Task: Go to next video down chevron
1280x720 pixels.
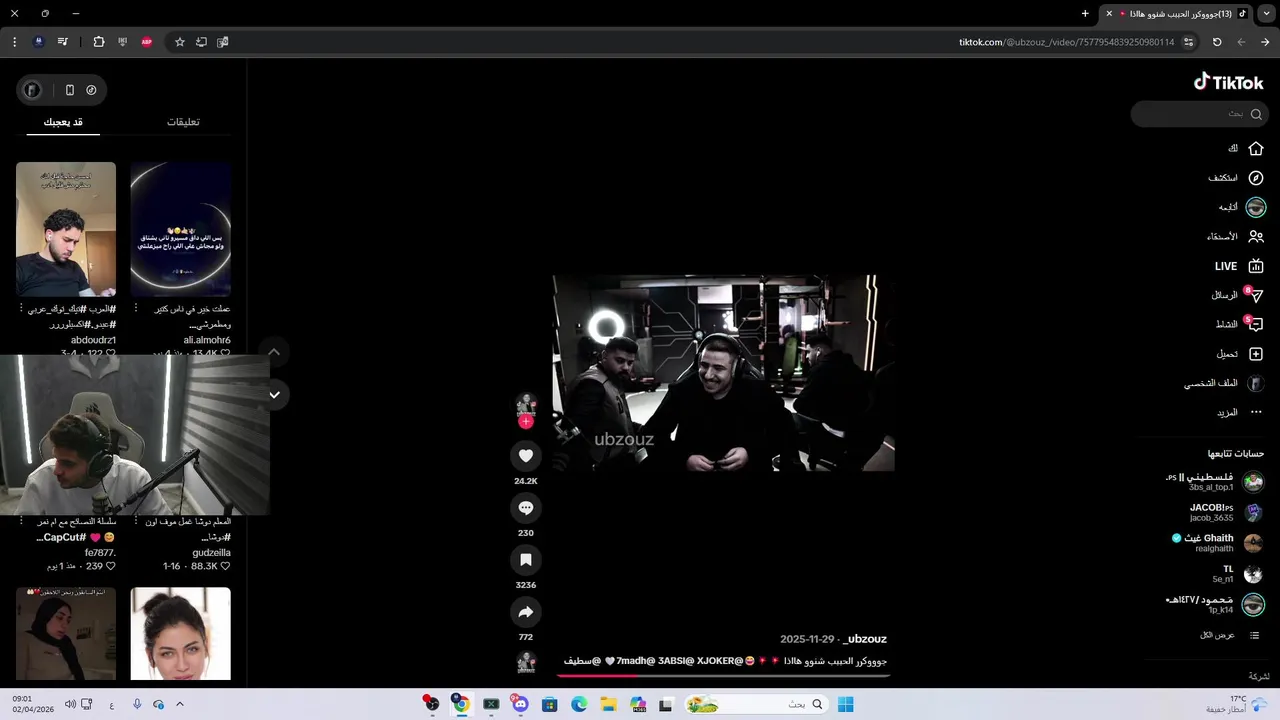Action: click(274, 395)
